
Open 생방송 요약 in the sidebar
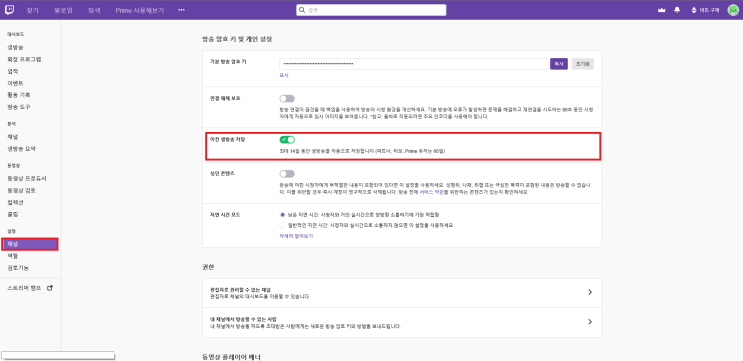(x=21, y=149)
